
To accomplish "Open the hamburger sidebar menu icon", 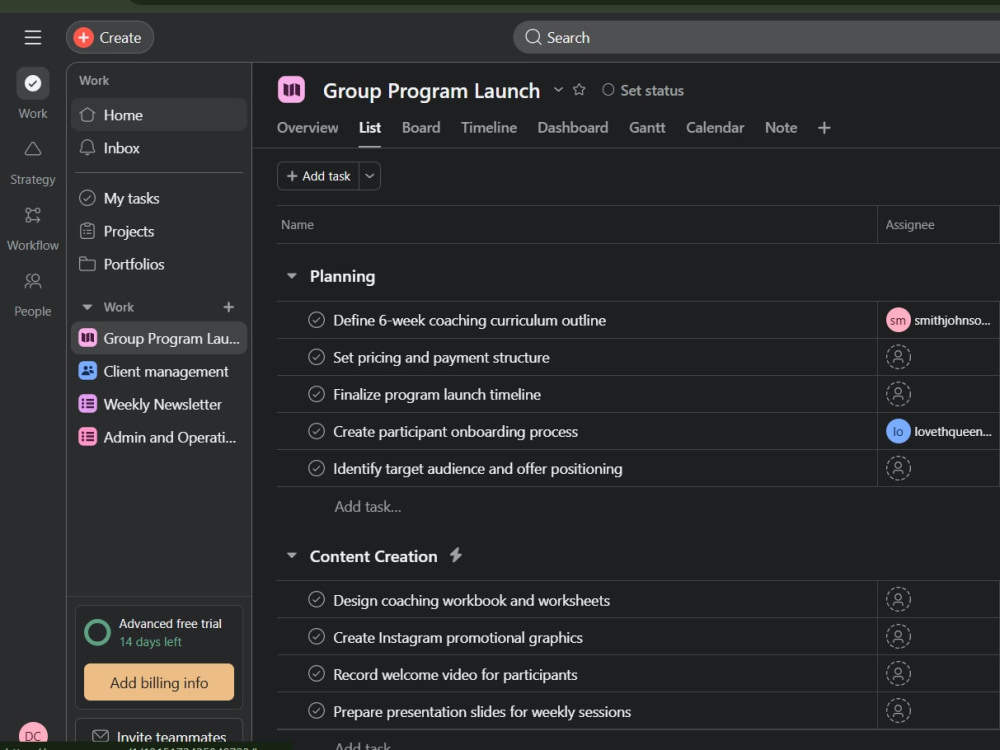I will pos(33,38).
